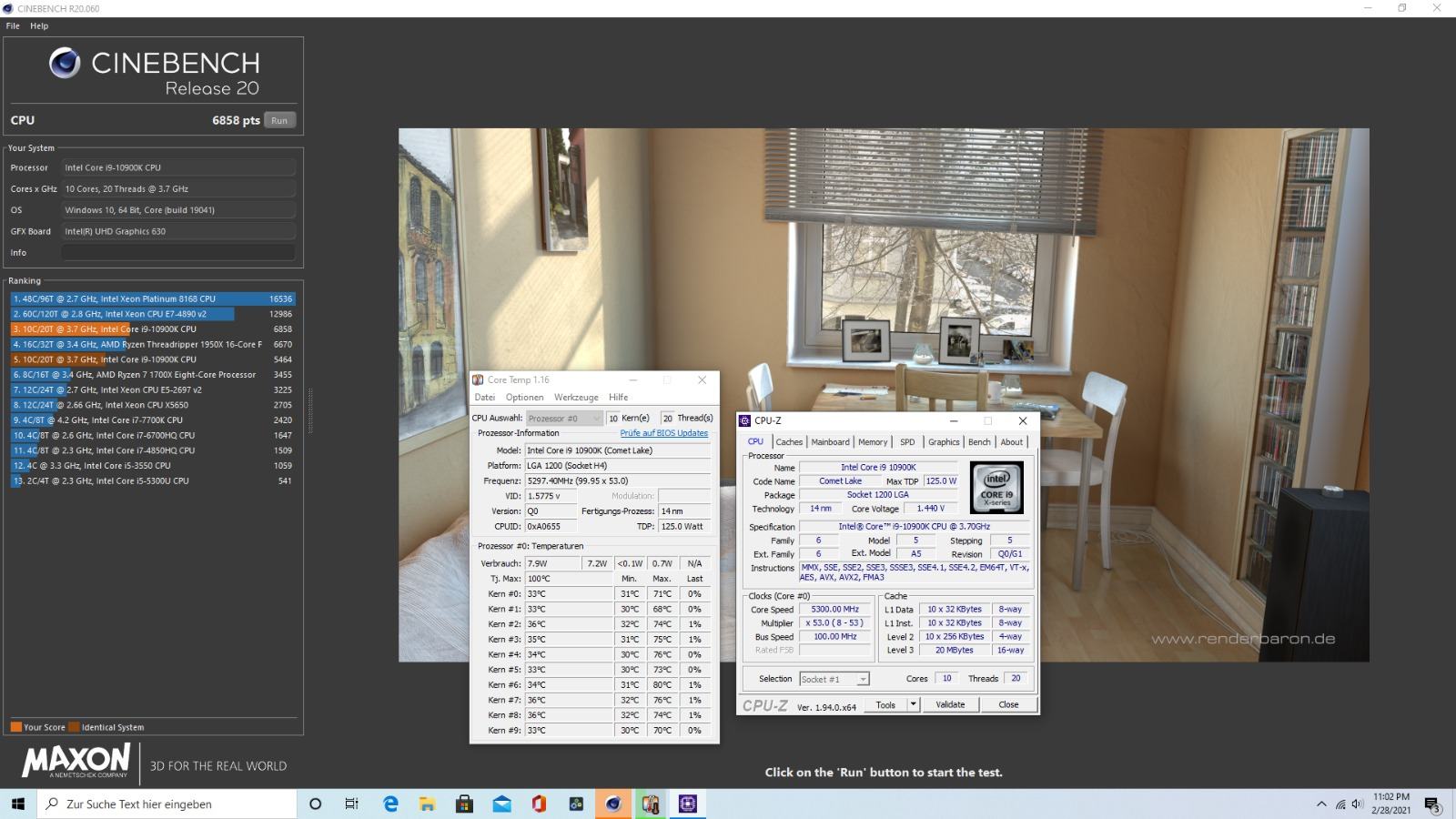
Task: Open Task View in the taskbar
Action: tap(352, 804)
